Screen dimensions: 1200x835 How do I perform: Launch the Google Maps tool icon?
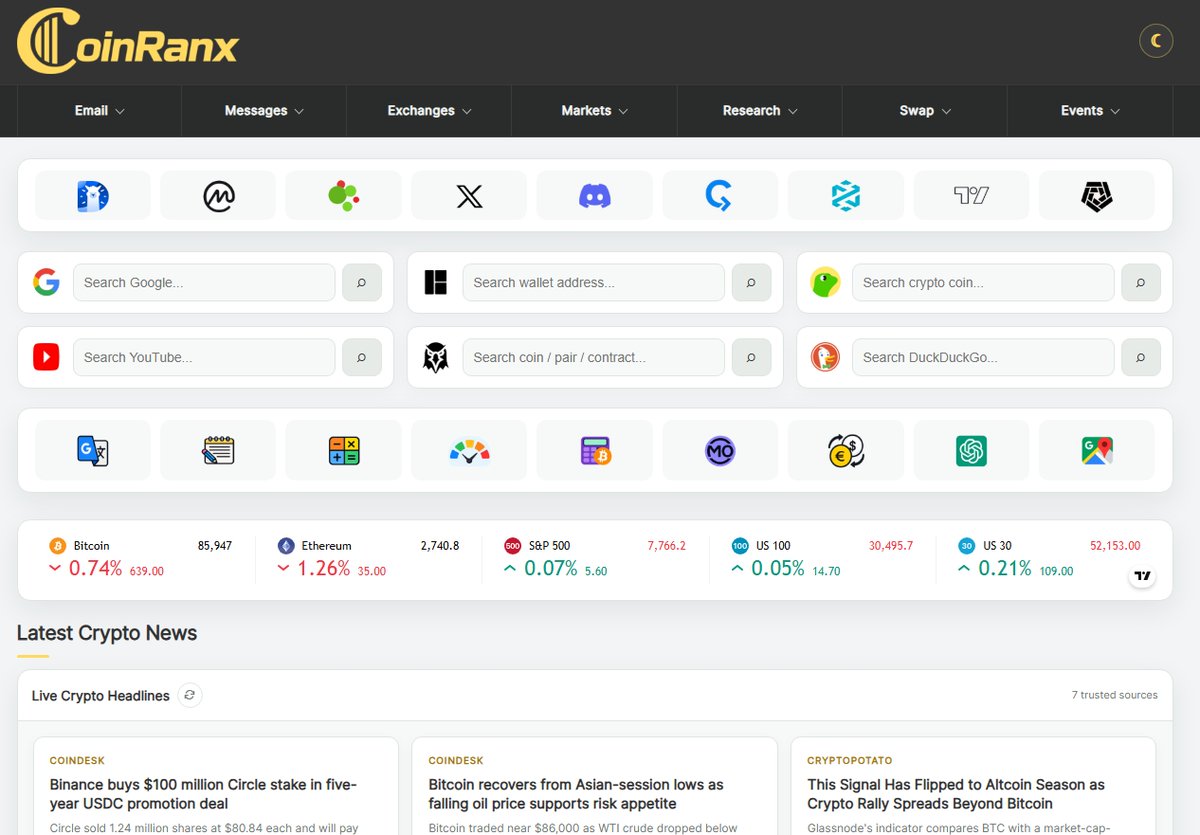tap(1097, 450)
